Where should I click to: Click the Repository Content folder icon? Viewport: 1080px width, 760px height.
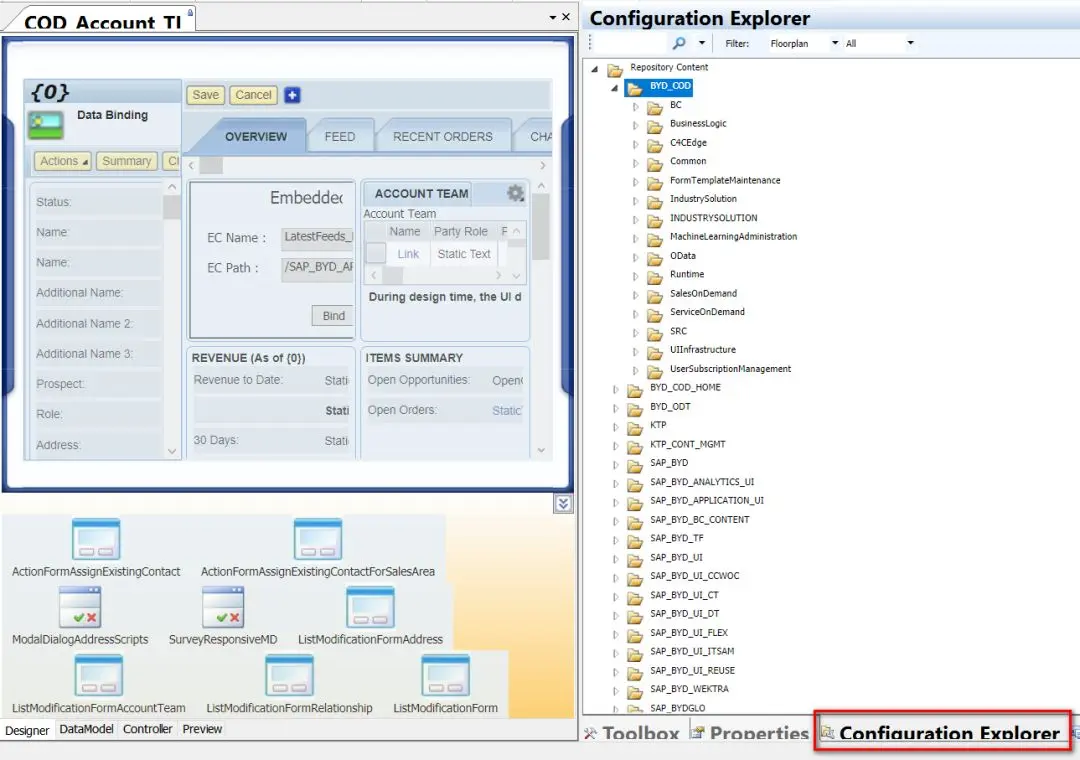[615, 69]
